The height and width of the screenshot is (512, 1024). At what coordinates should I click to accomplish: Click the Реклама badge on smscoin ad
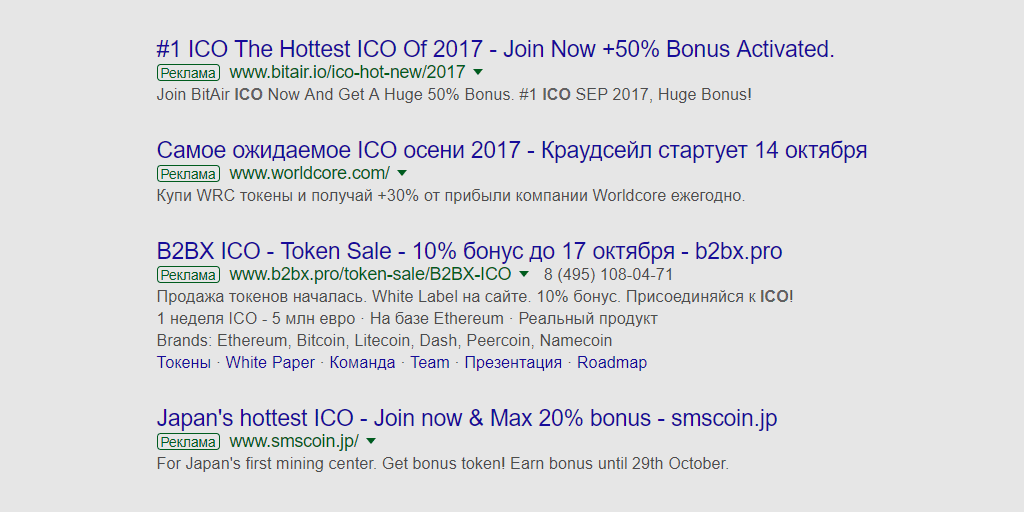pyautogui.click(x=188, y=442)
